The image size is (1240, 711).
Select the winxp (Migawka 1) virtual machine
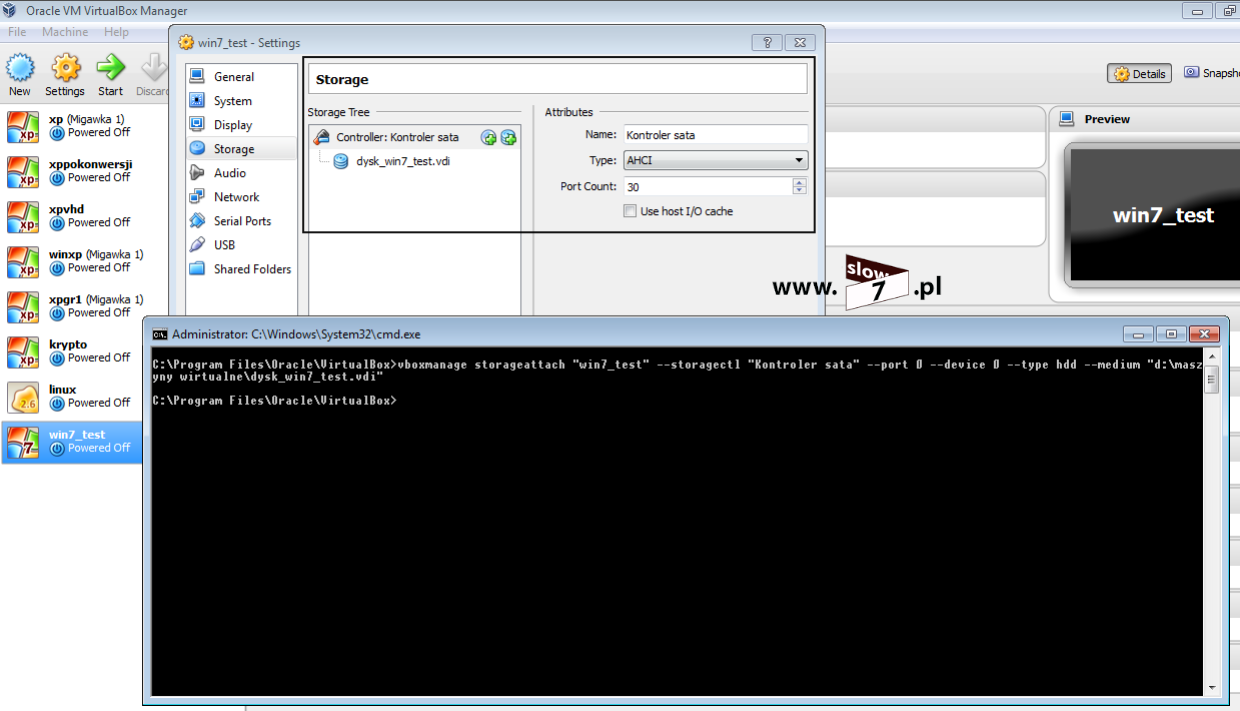click(71, 261)
